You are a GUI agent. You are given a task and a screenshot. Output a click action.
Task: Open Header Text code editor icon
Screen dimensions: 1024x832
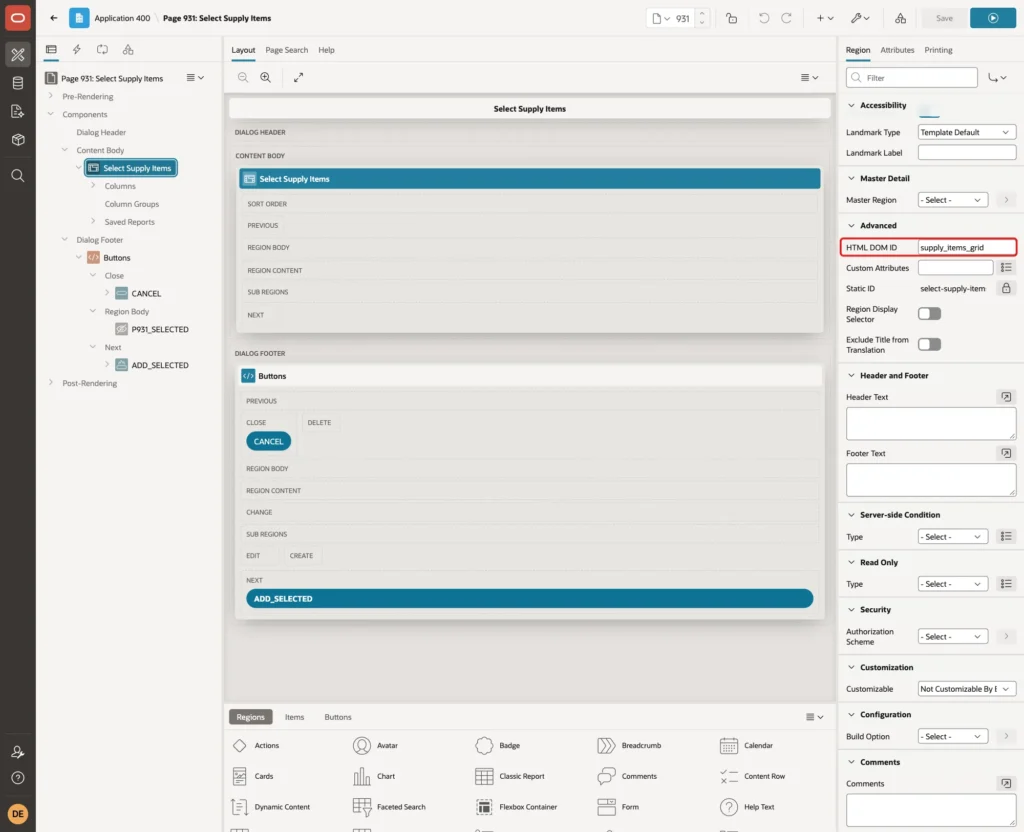pyautogui.click(x=1006, y=396)
